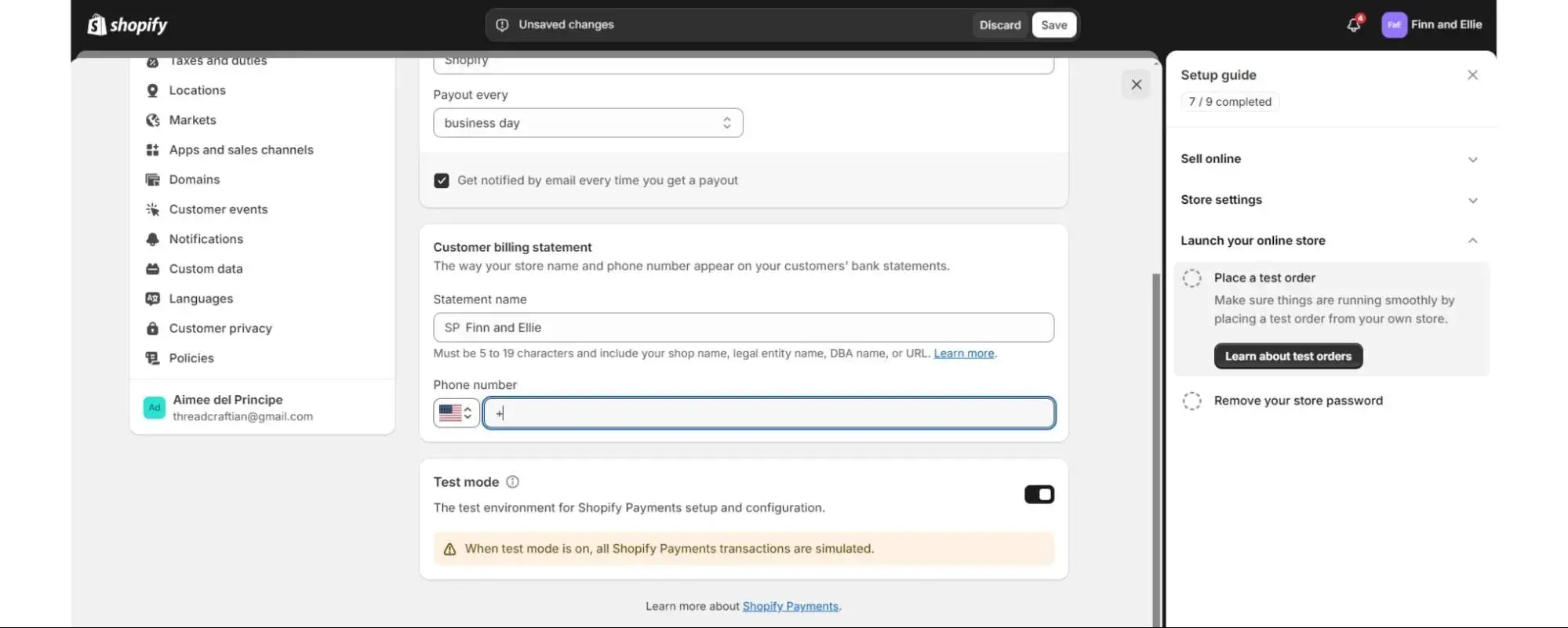1568x628 pixels.
Task: Click the Customer privacy lock icon
Action: [x=152, y=329]
